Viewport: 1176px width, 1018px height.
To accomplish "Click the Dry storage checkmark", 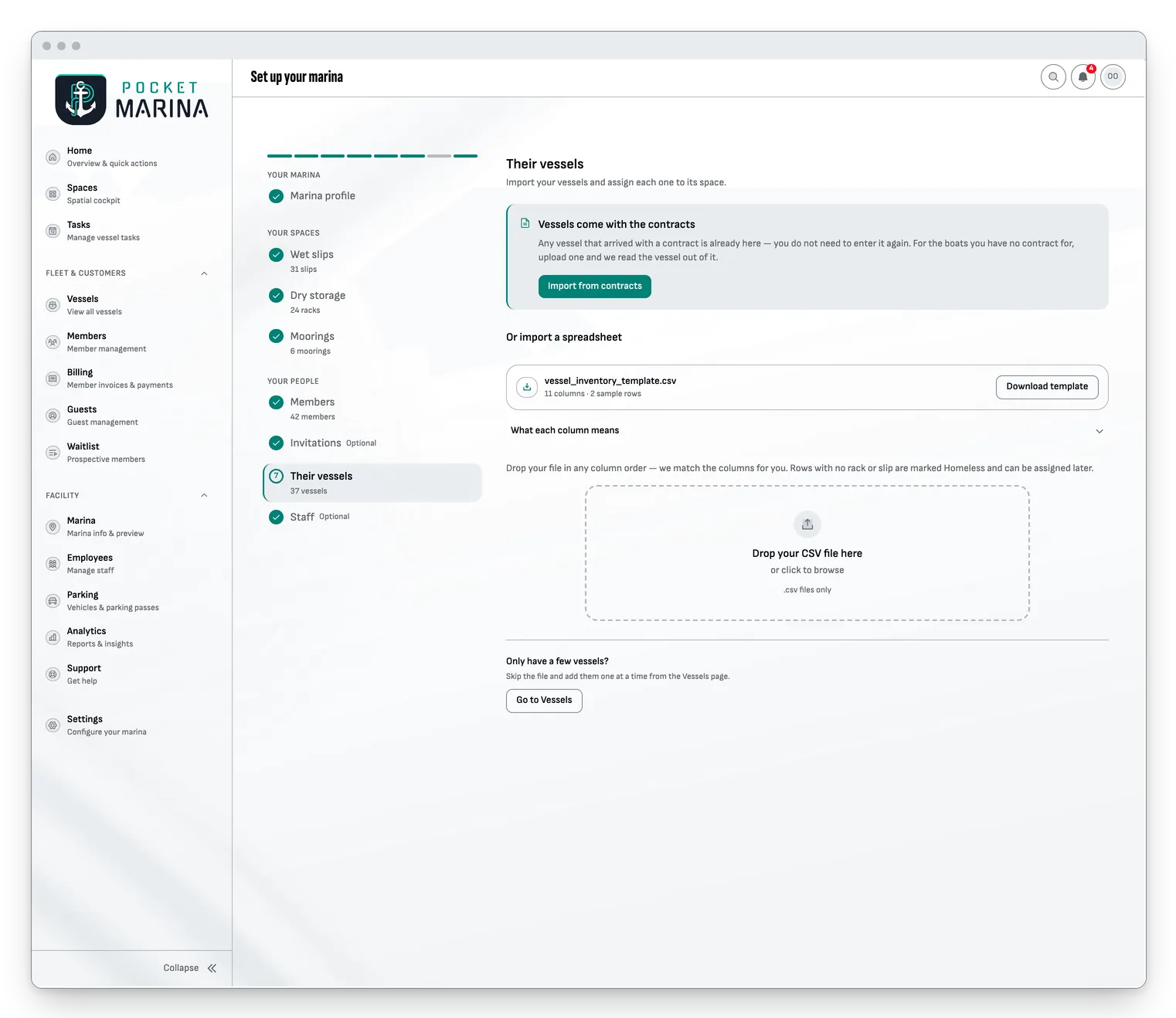I will coord(276,295).
